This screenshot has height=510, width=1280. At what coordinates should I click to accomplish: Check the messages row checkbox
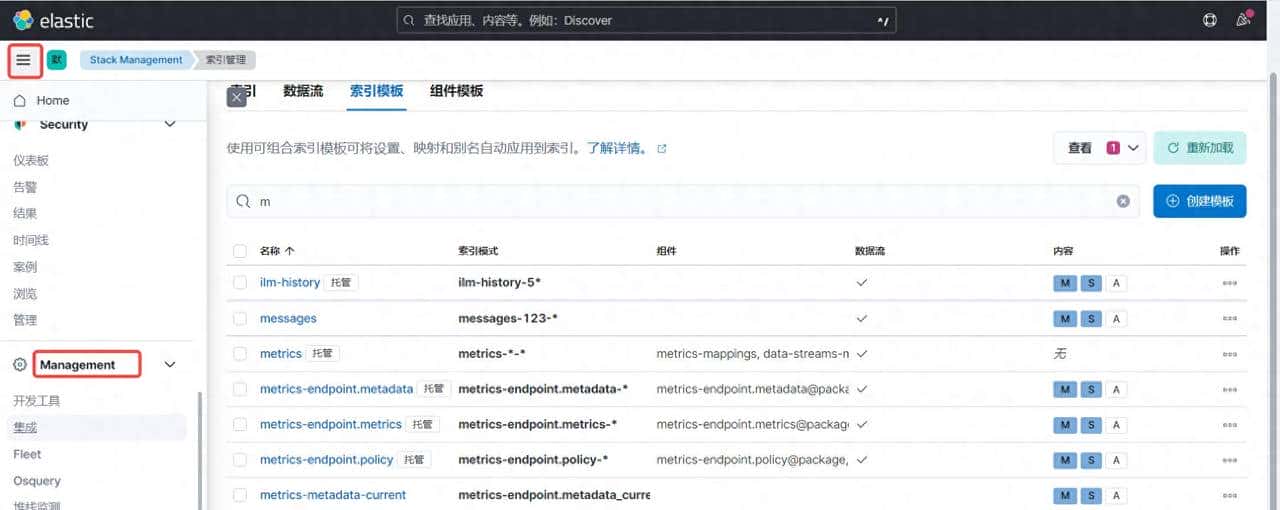[x=240, y=319]
